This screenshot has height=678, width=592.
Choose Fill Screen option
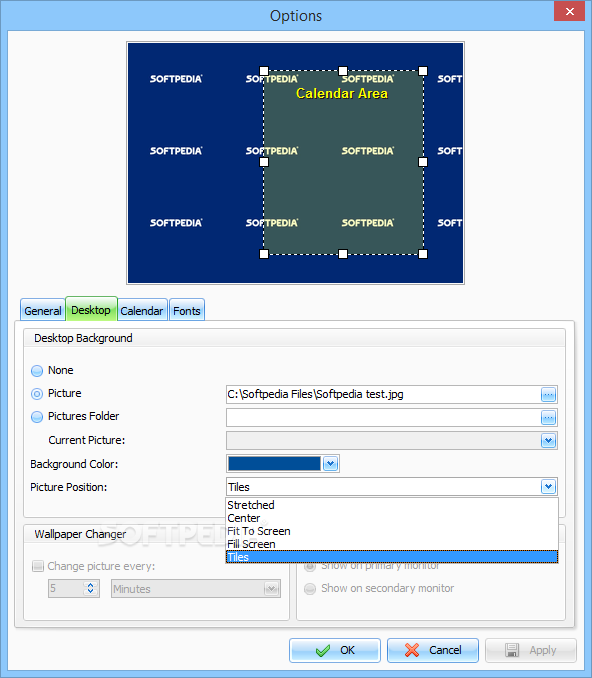[392, 544]
